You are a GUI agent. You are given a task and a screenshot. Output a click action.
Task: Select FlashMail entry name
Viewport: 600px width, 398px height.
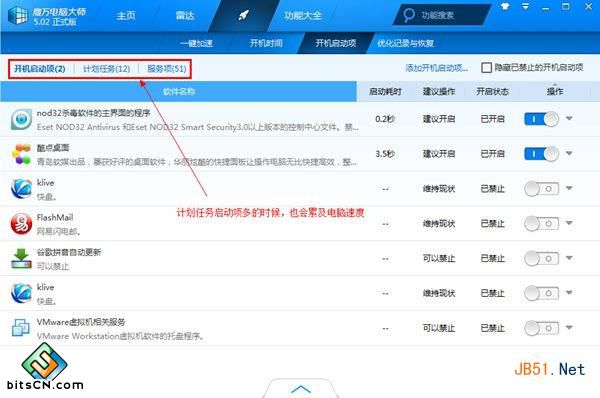55,218
